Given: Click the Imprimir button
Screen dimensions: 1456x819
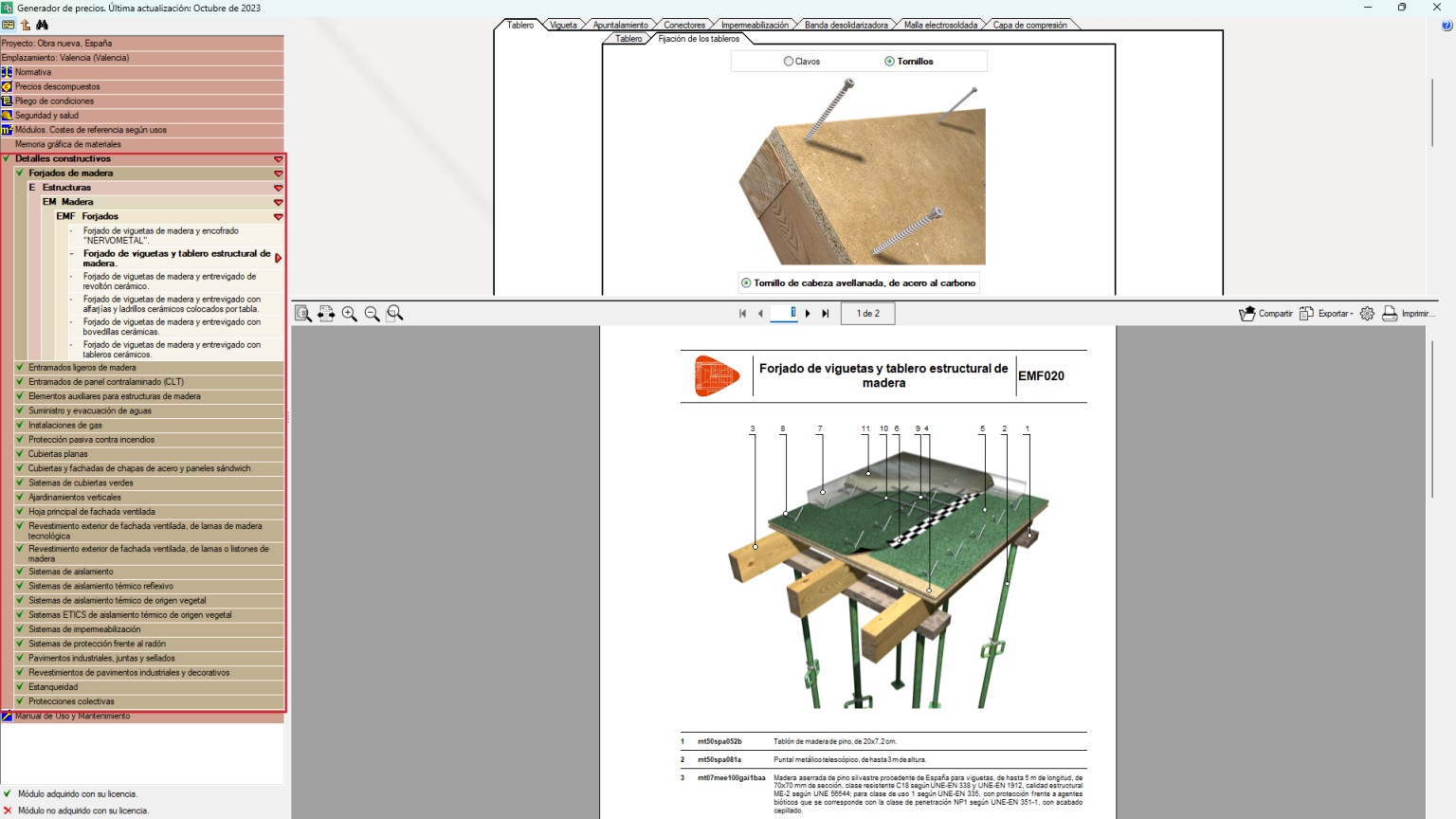Looking at the screenshot, I should pos(1409,314).
